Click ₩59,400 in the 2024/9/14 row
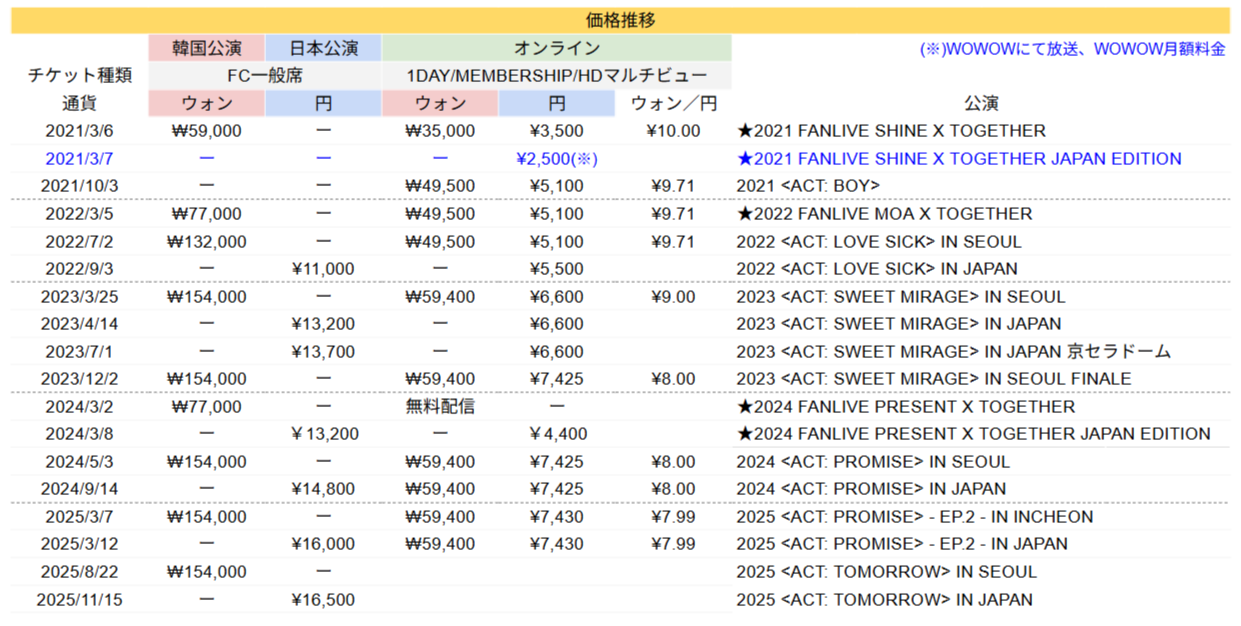 [440, 489]
